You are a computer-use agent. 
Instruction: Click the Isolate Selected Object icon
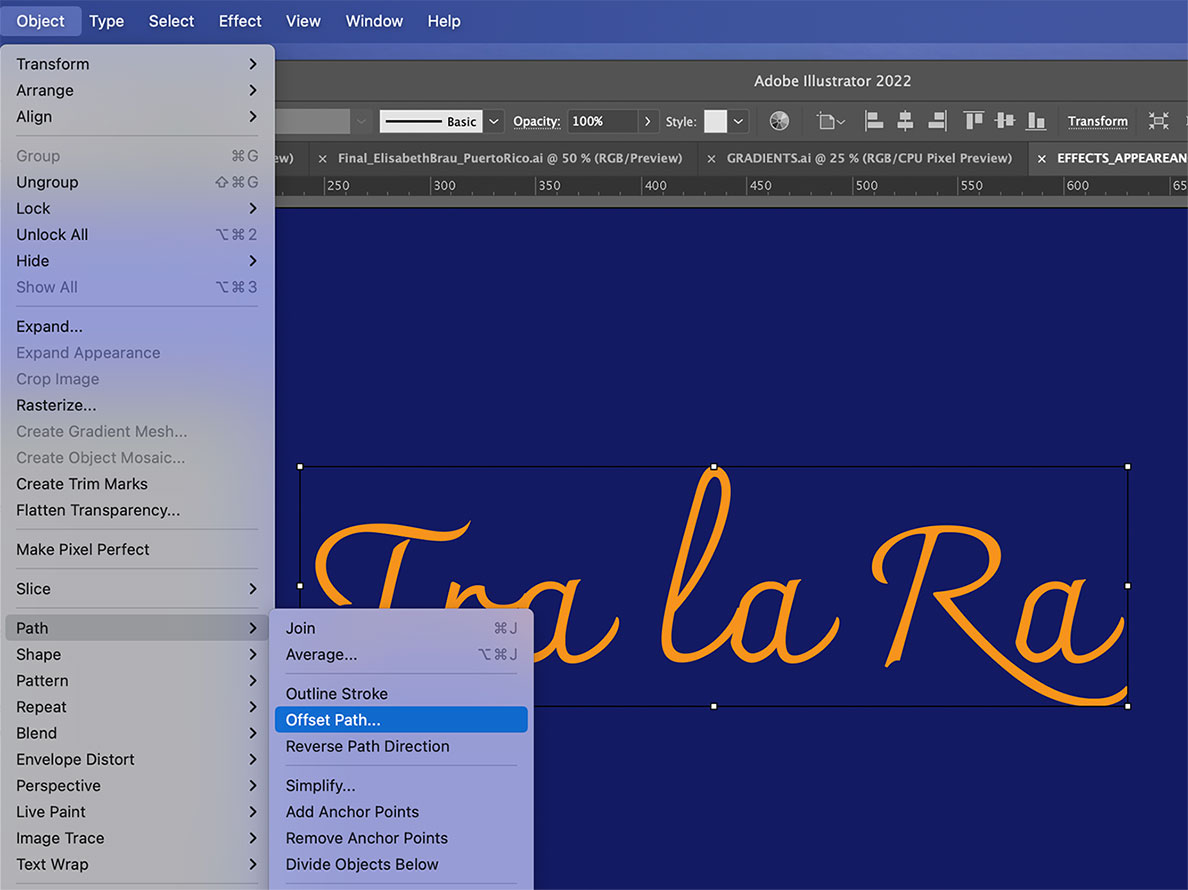pos(1158,121)
